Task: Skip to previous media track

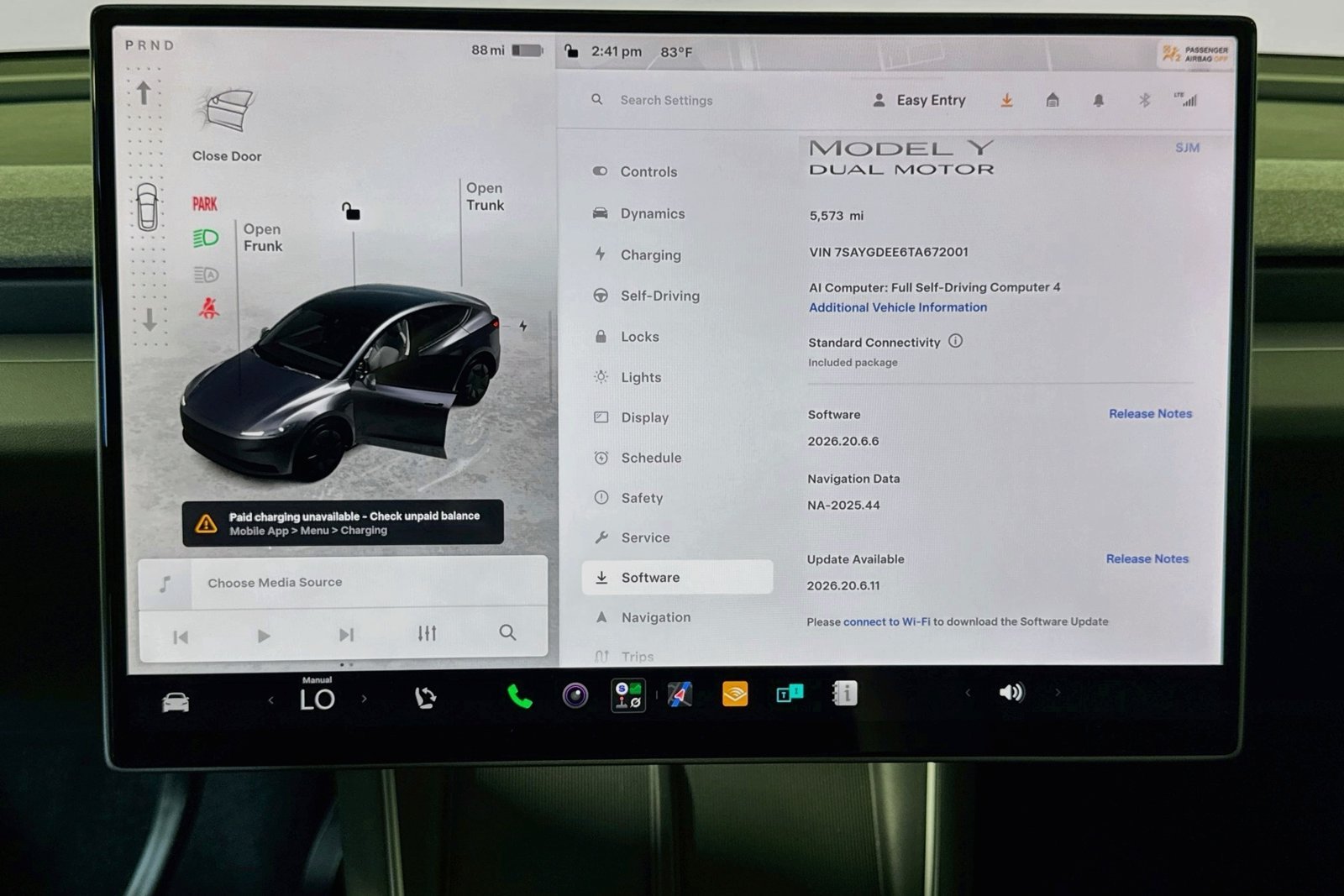Action: 181,637
